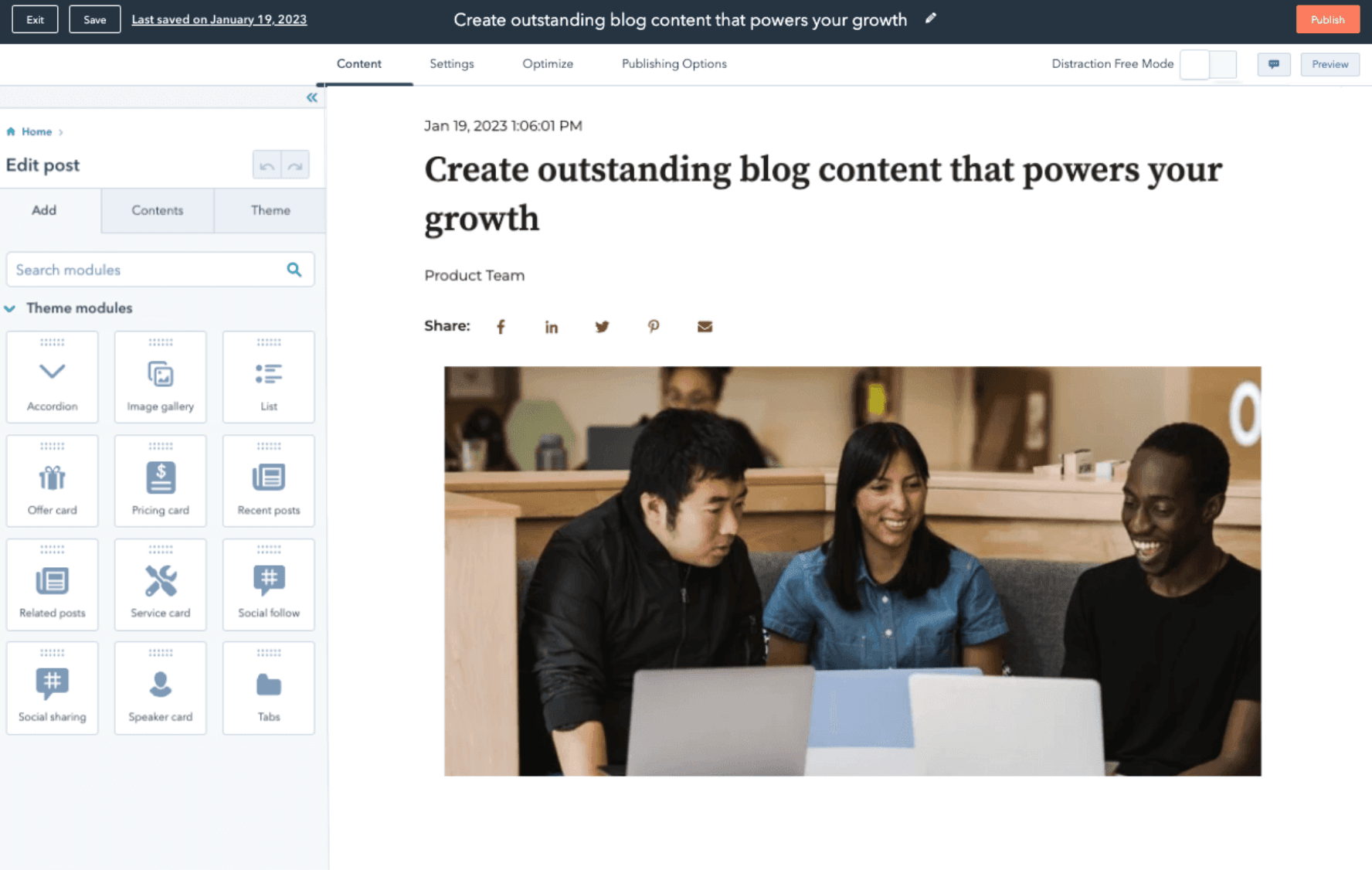
Task: Collapse the left sidebar panel
Action: [311, 97]
